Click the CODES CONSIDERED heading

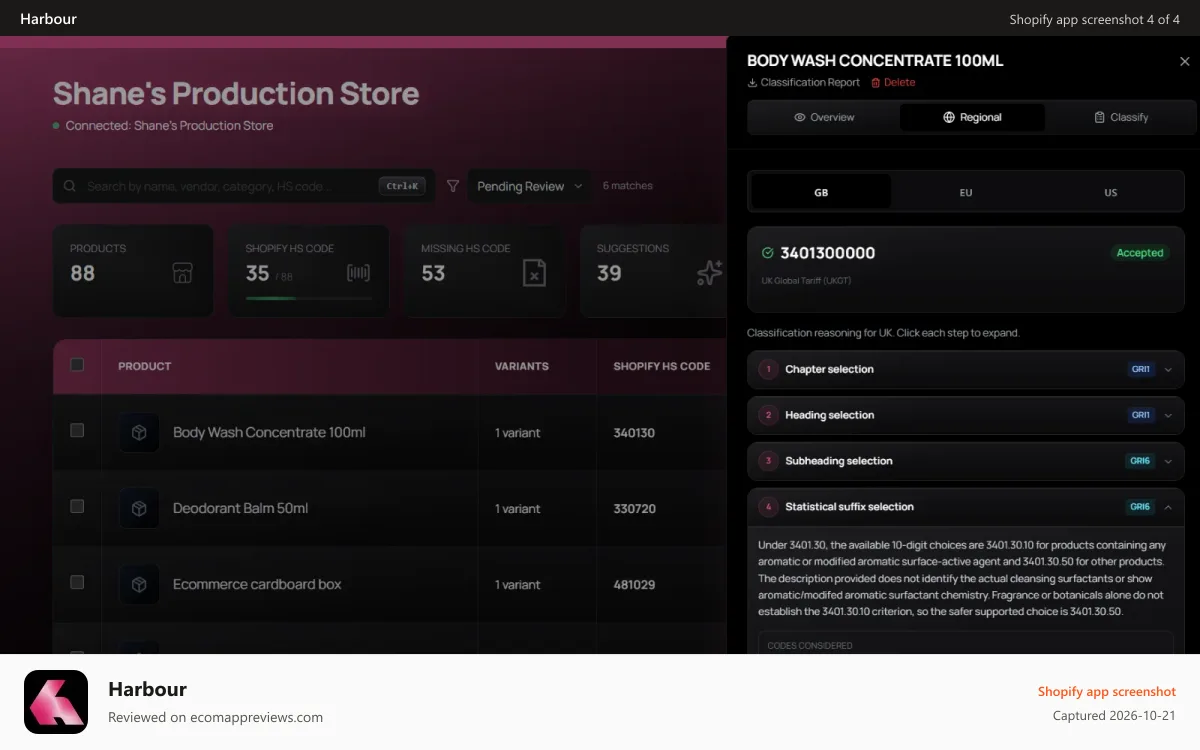(810, 646)
